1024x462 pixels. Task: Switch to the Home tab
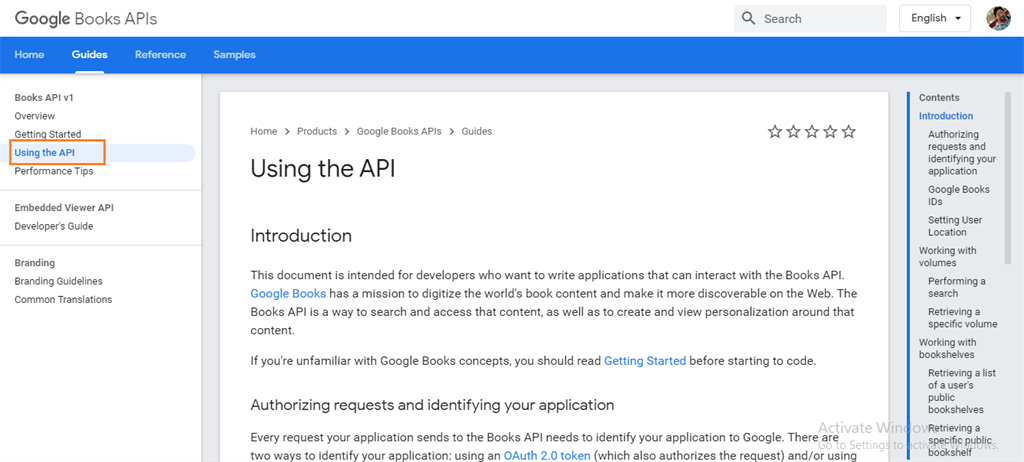[x=29, y=55]
